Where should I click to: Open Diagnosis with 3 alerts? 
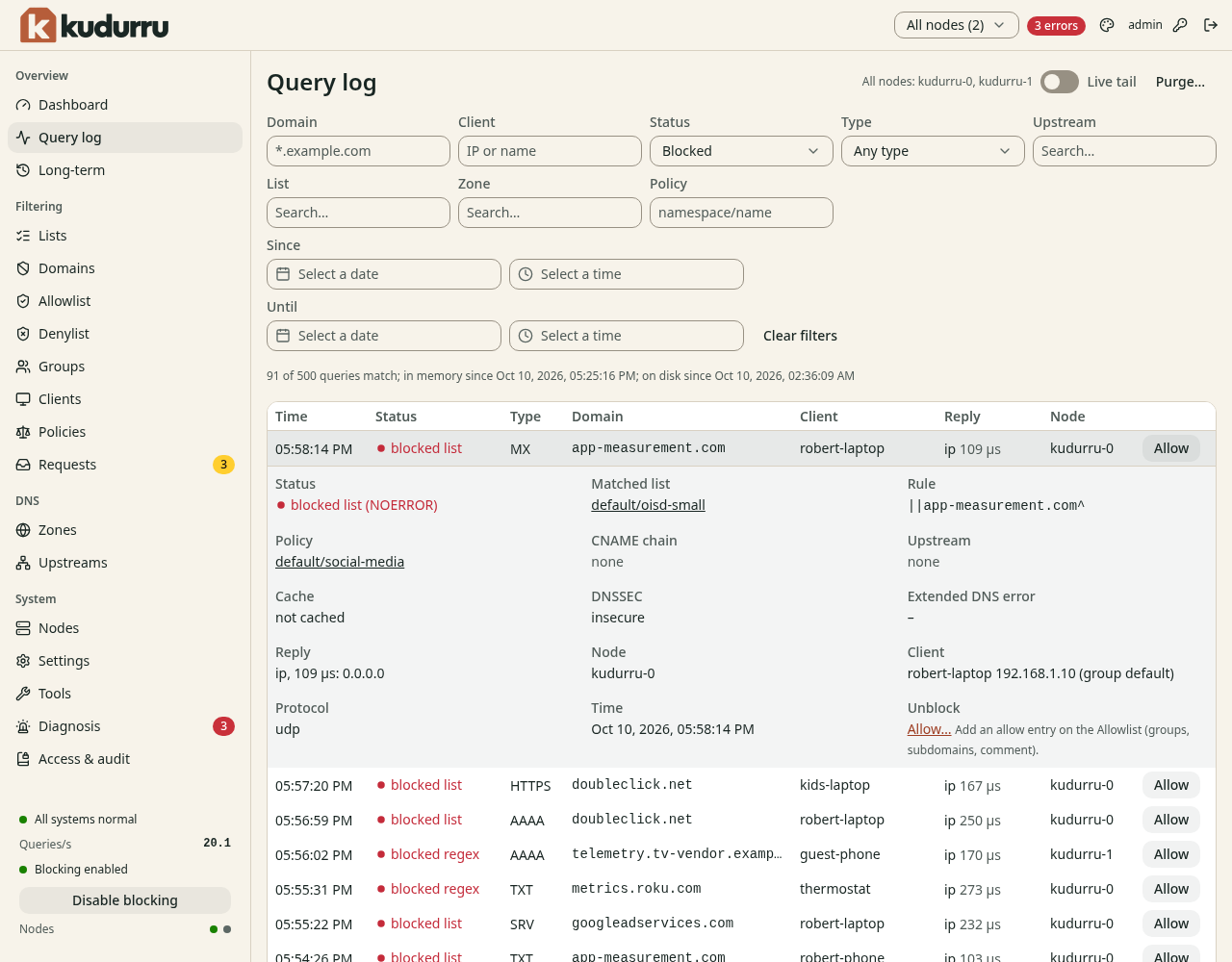coord(125,726)
